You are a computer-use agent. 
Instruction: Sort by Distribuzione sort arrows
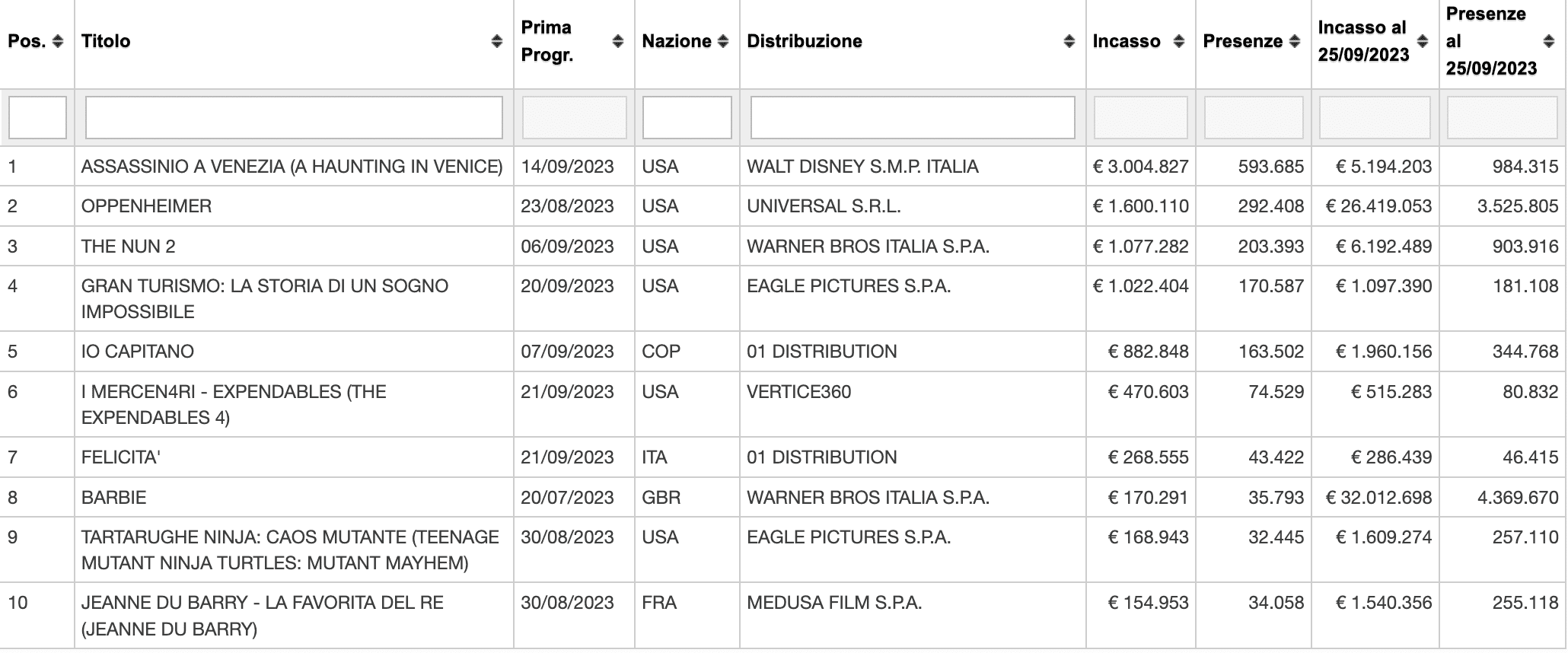pyautogui.click(x=1069, y=41)
